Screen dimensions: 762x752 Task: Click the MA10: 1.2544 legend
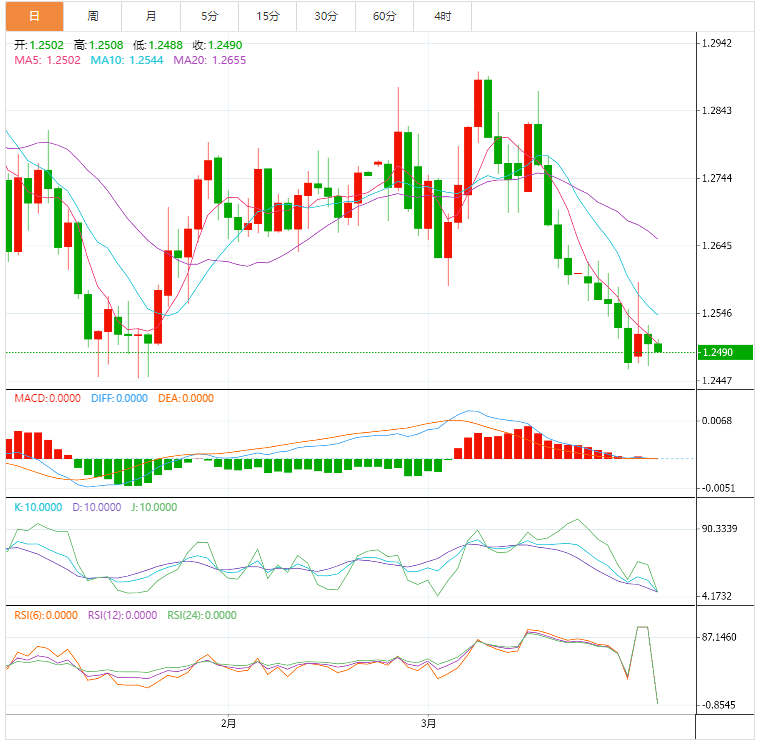click(x=127, y=60)
